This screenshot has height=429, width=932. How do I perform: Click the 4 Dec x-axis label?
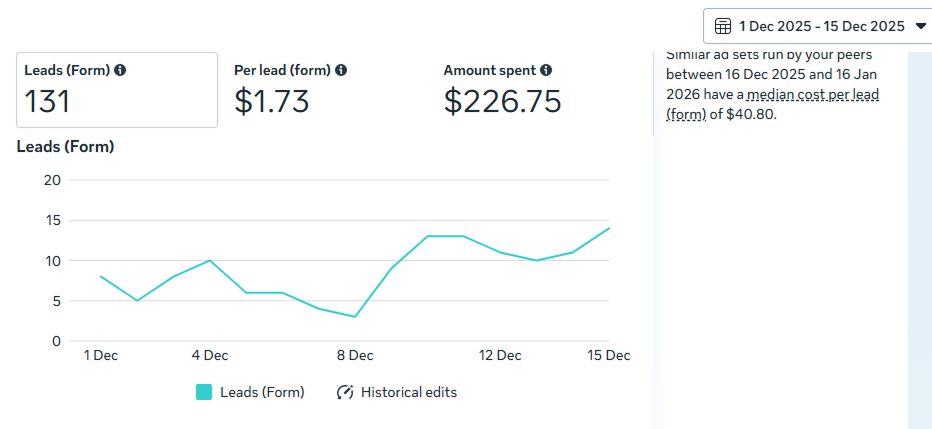click(x=210, y=355)
